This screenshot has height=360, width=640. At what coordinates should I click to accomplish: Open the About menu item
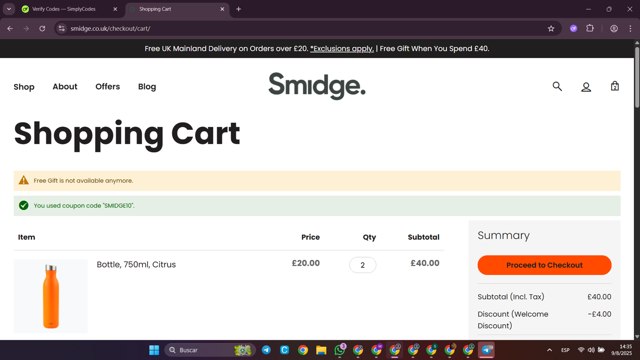point(65,87)
